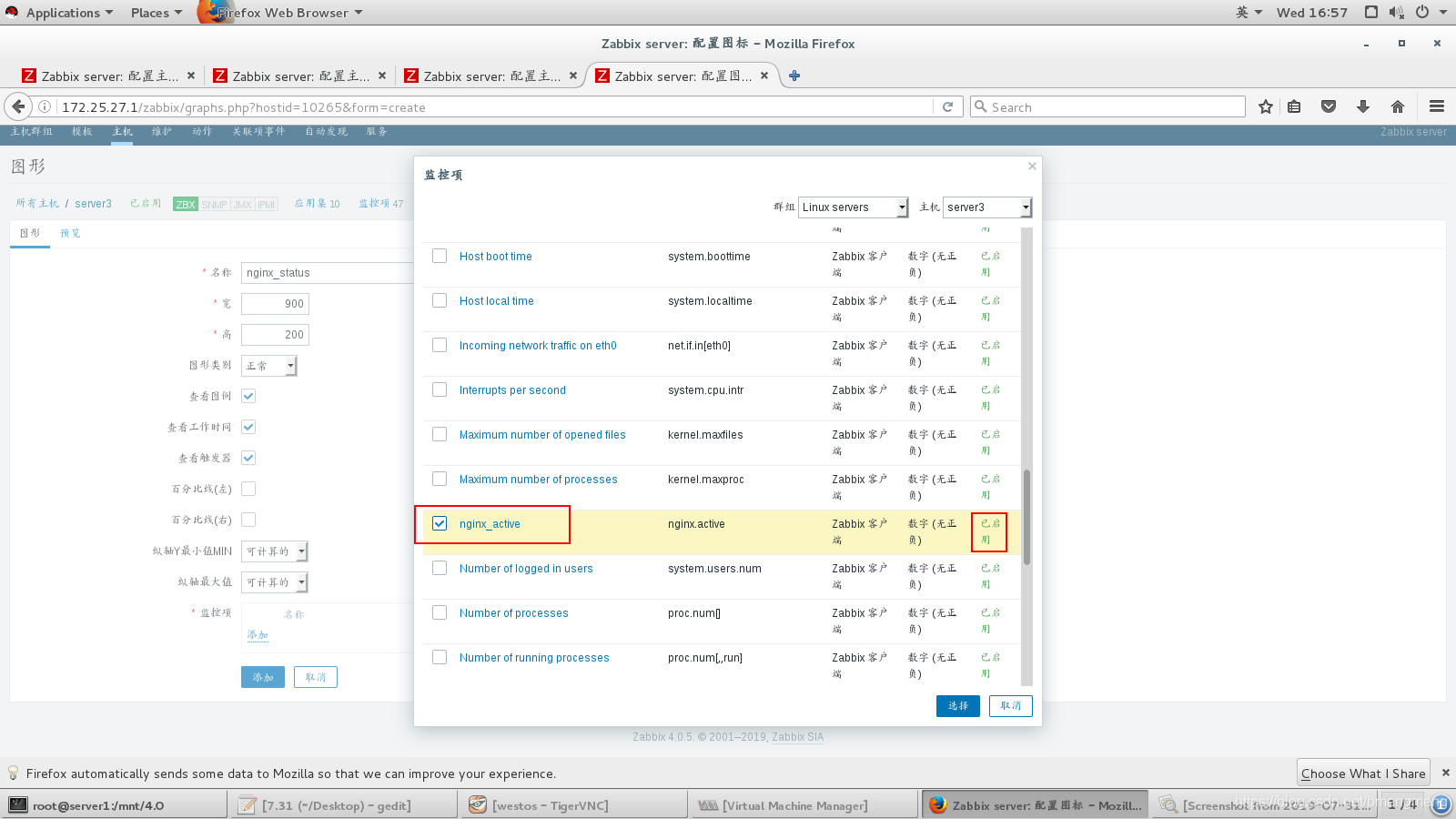Viewport: 1456px width, 819px height.
Task: Open the 主机 server3 dropdown
Action: (987, 207)
